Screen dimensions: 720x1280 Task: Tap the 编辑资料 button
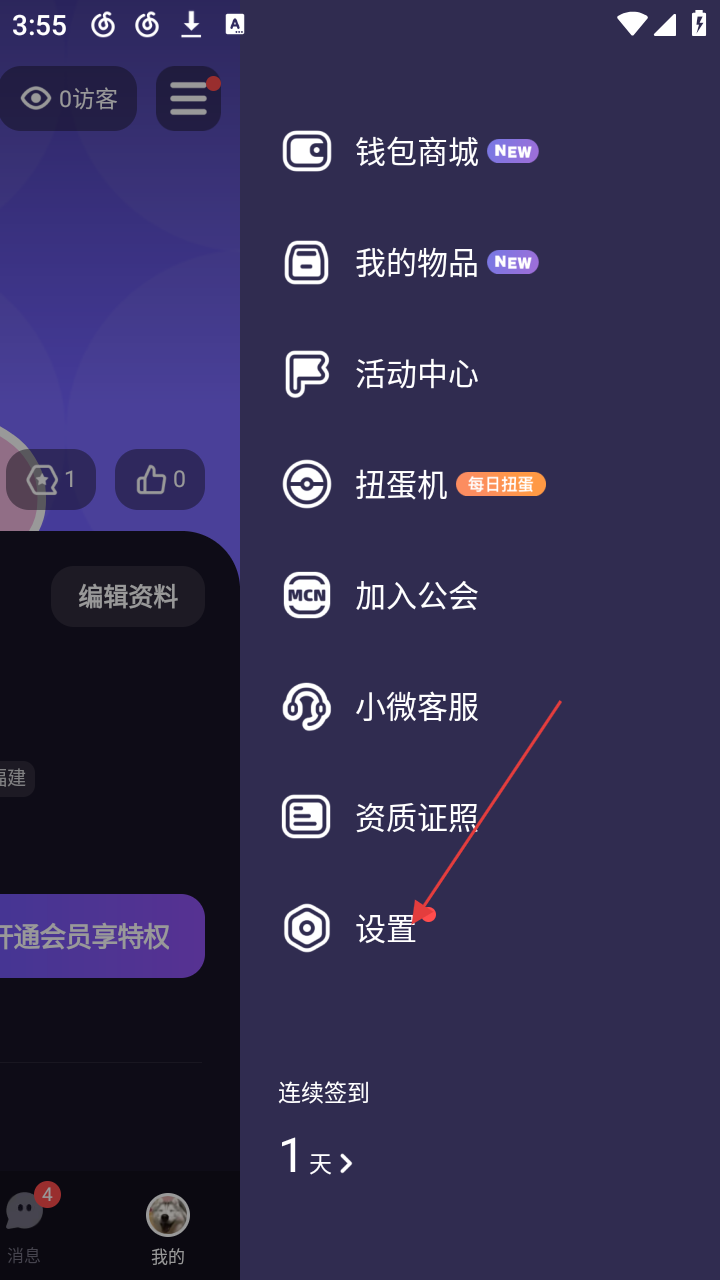click(x=128, y=597)
